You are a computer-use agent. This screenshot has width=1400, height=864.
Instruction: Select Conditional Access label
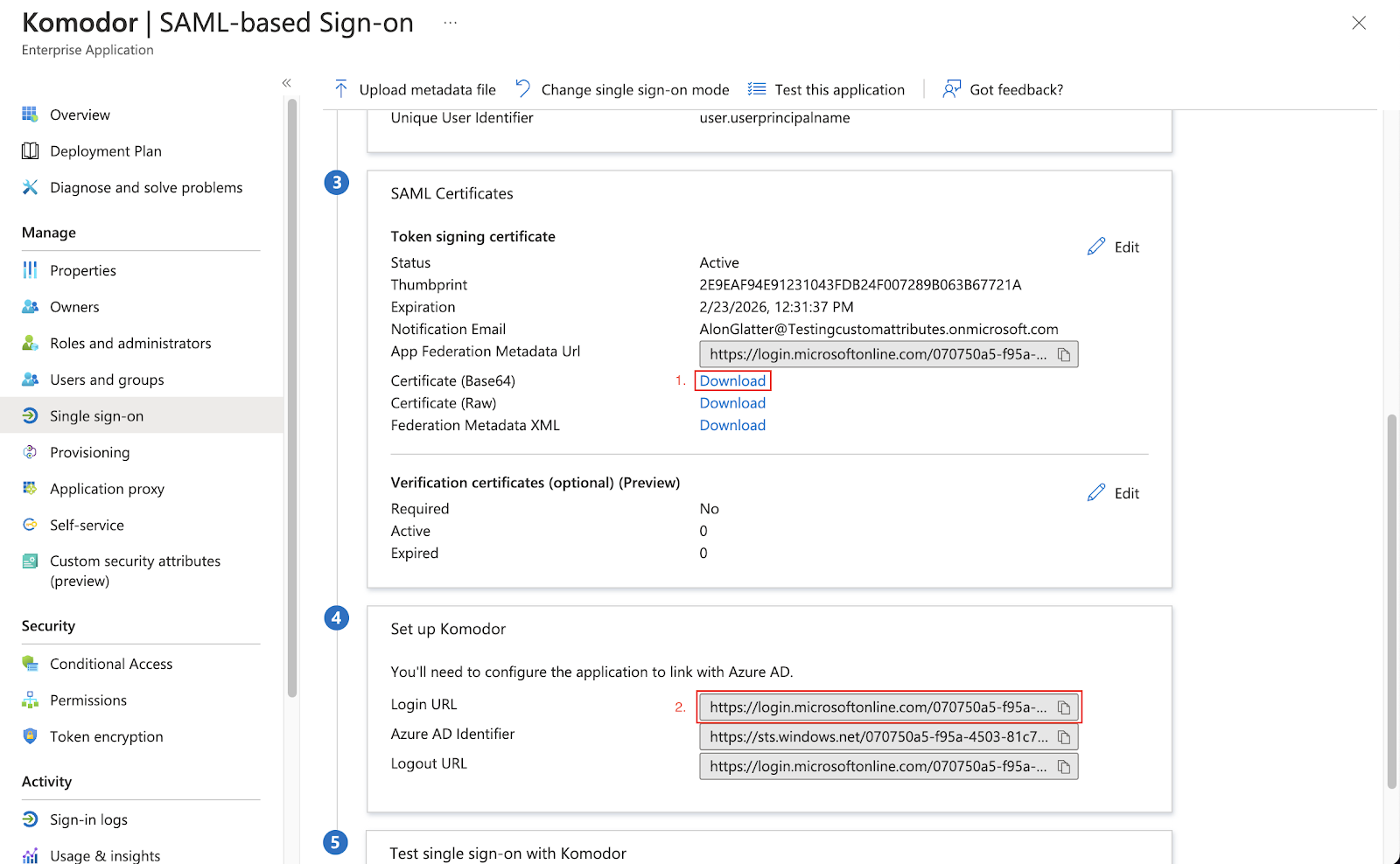pyautogui.click(x=111, y=664)
